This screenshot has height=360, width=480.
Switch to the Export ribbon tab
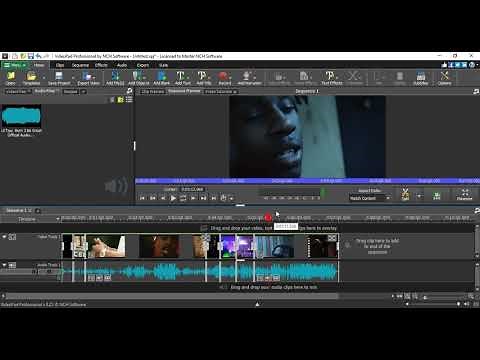(x=143, y=65)
